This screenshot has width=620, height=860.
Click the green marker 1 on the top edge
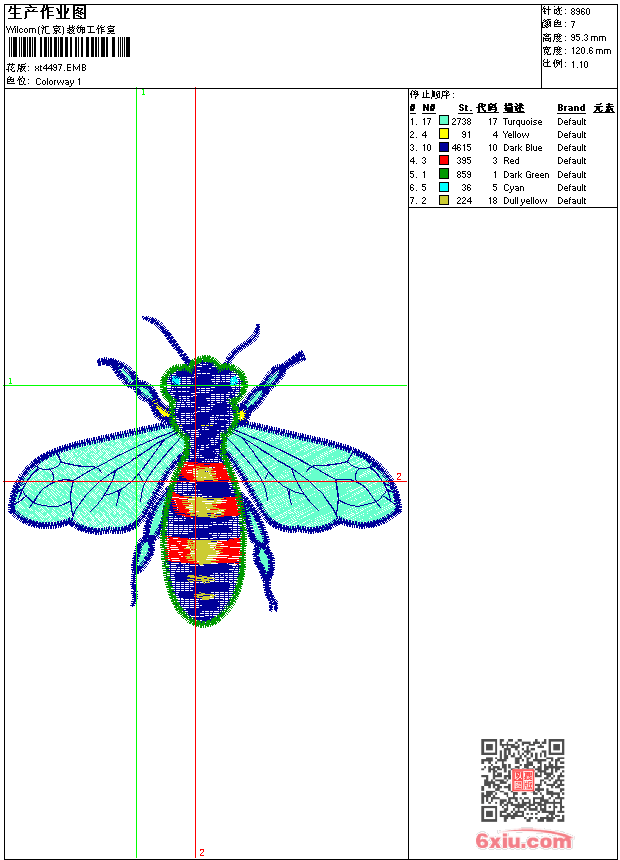[143, 92]
